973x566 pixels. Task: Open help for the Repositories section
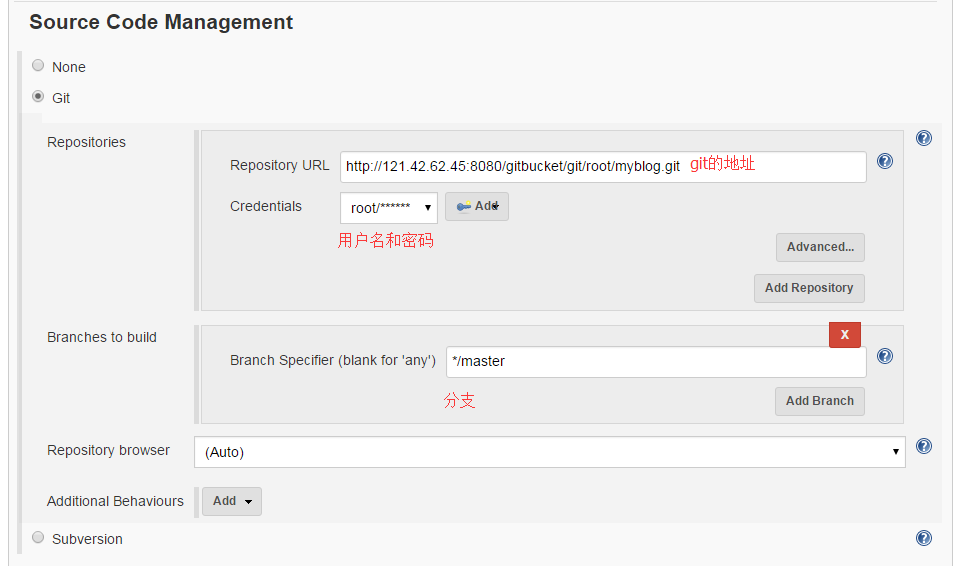coord(924,139)
